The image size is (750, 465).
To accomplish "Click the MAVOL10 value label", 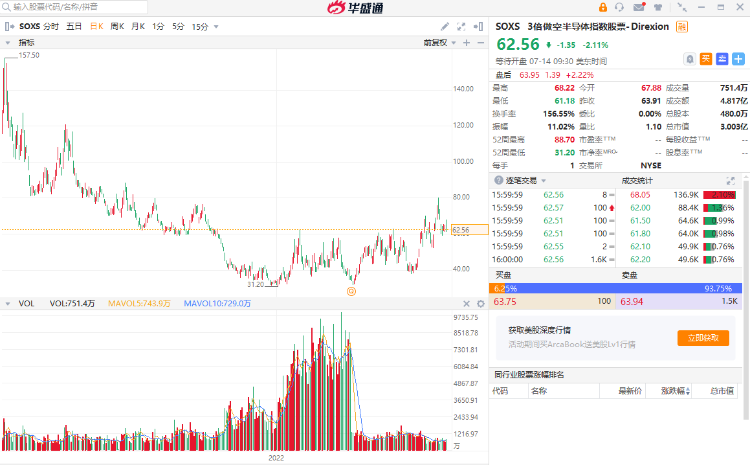I will pos(217,303).
